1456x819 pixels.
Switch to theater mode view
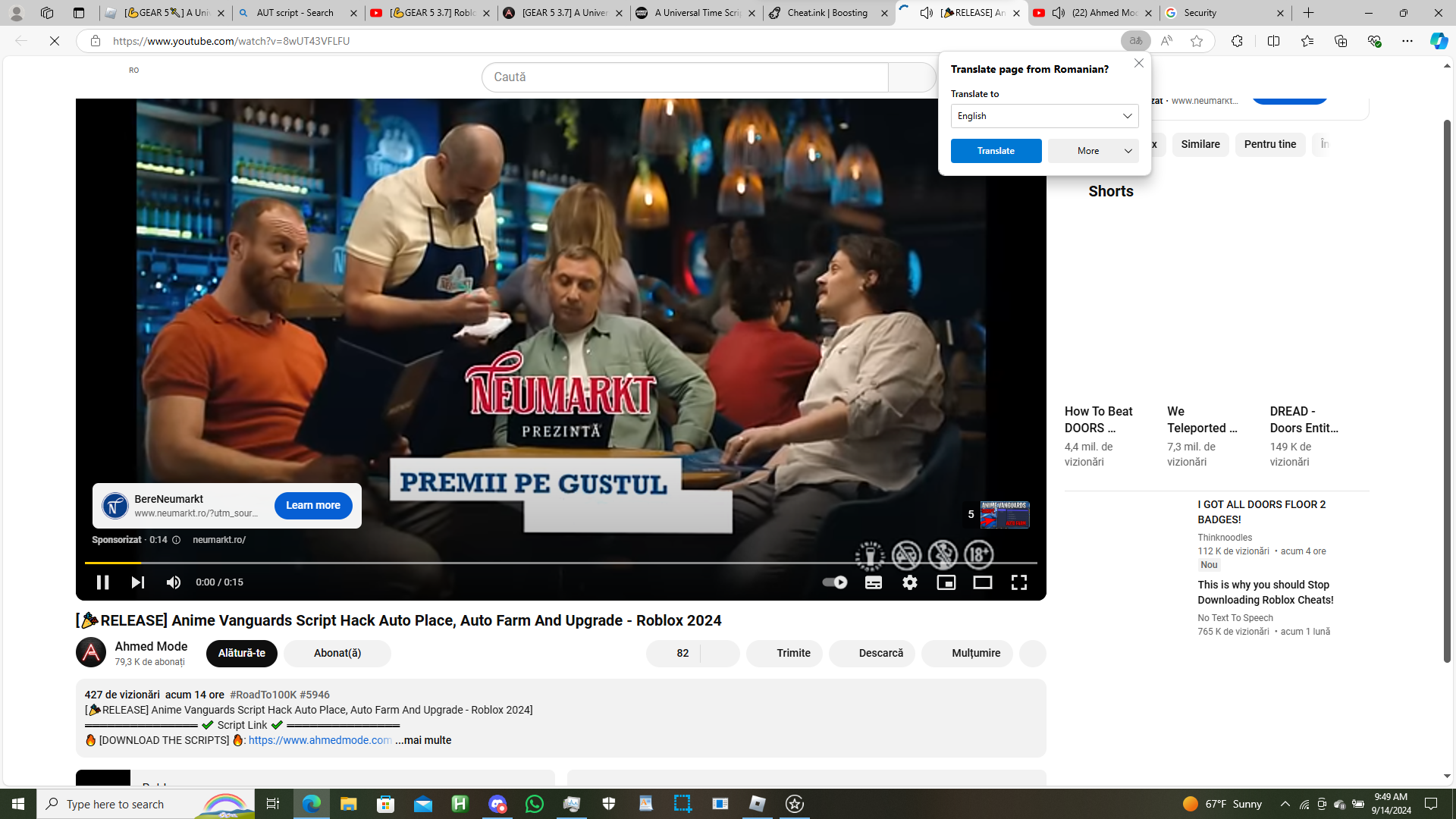[x=983, y=582]
